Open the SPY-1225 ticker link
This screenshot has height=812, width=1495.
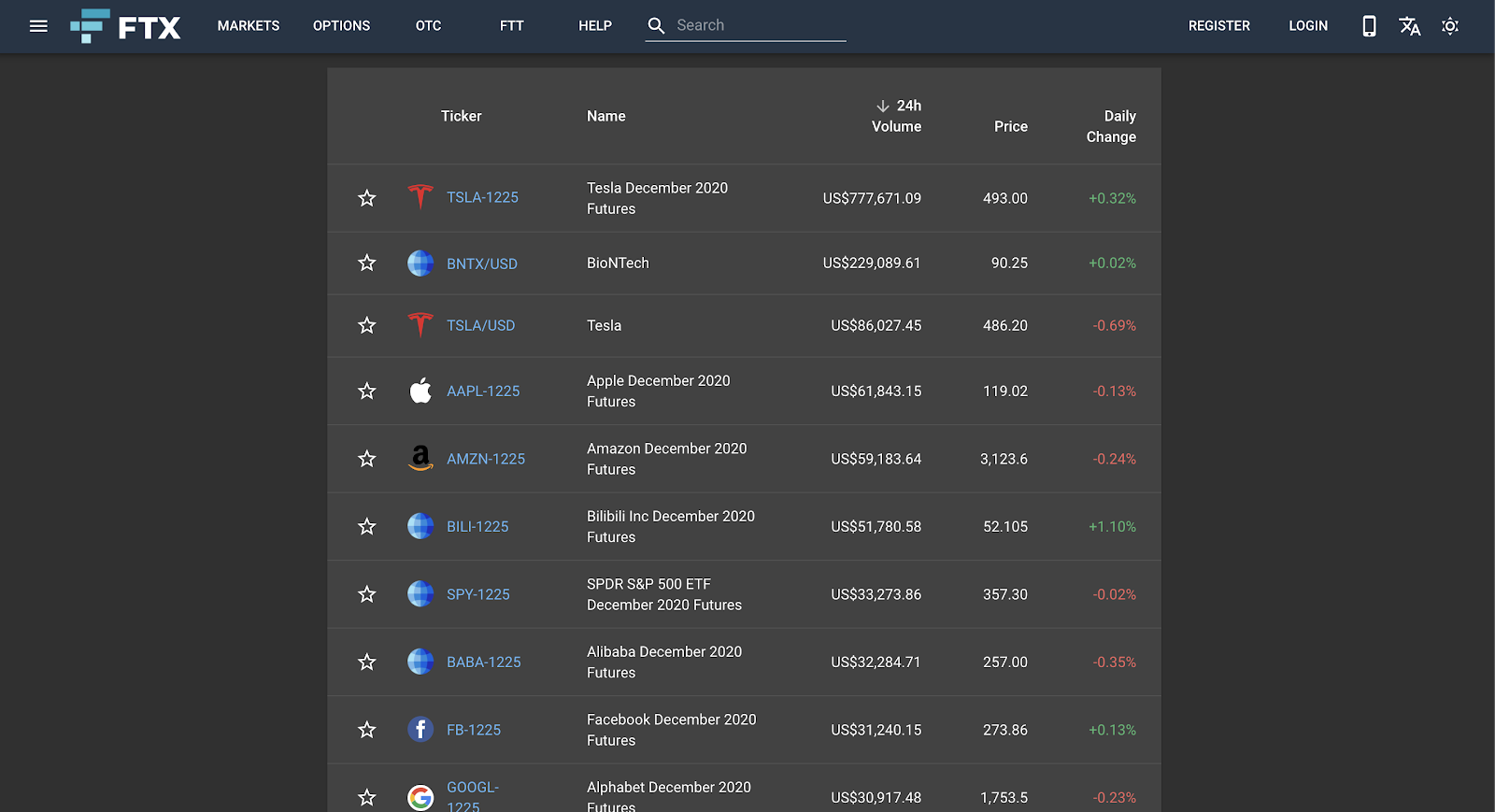coord(478,594)
